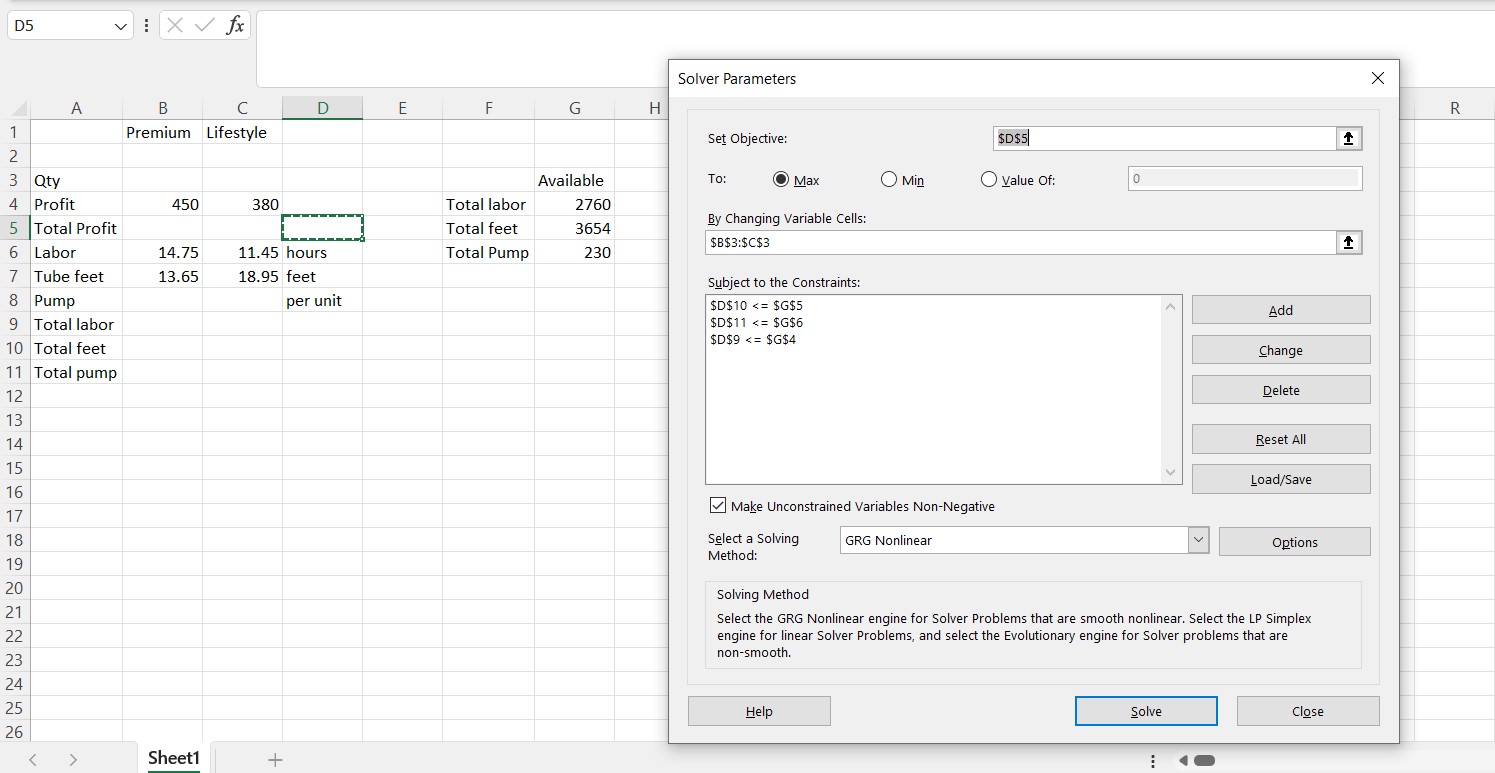Select the Min radio button
The height and width of the screenshot is (773, 1495).
click(889, 179)
